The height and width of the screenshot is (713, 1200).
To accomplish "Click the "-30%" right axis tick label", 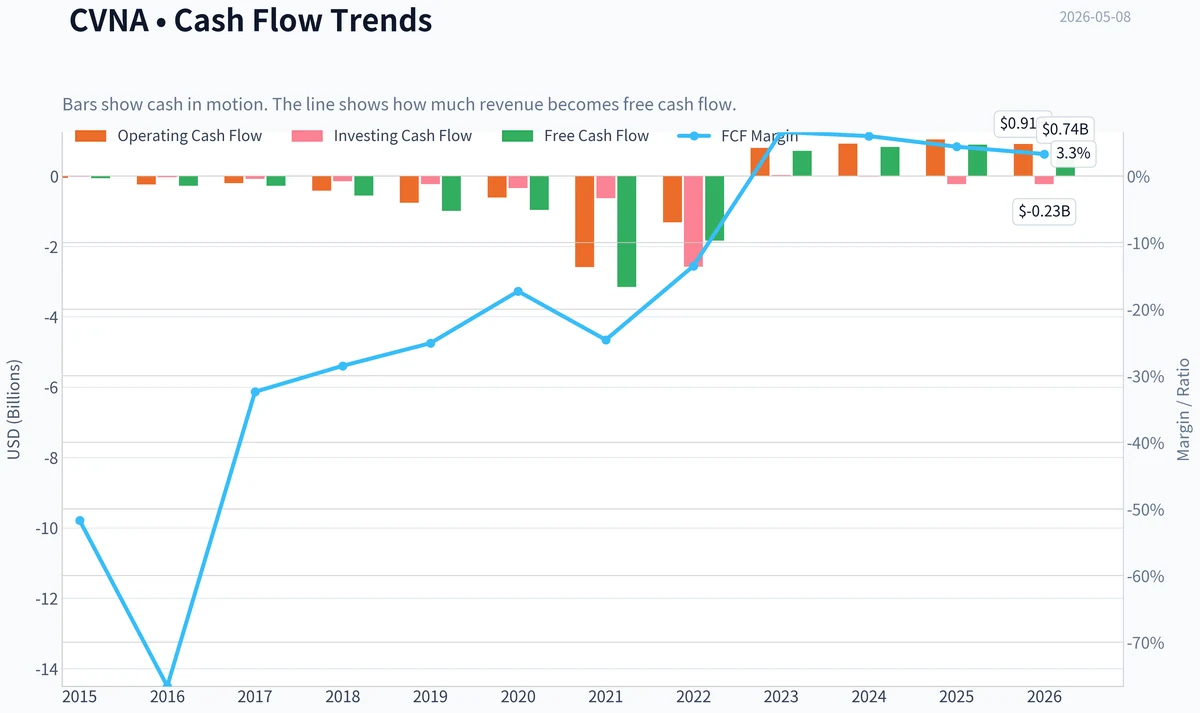I will [1146, 377].
